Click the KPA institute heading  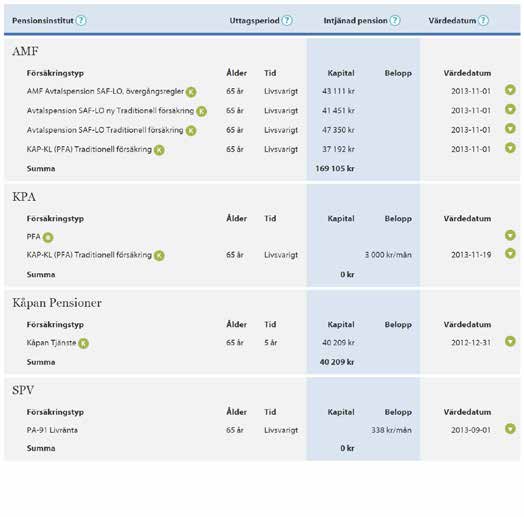24,197
